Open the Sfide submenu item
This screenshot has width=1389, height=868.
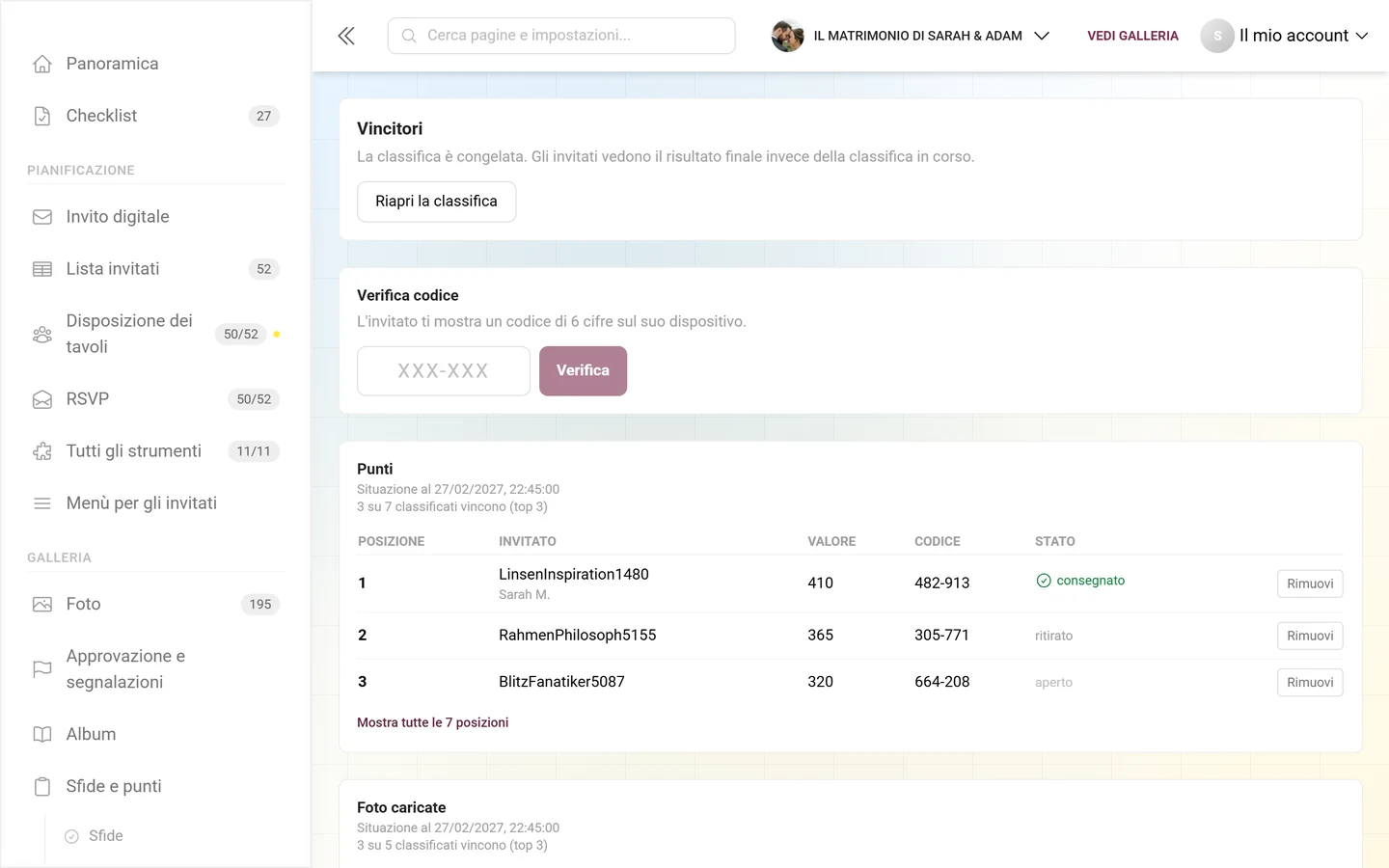tap(106, 836)
